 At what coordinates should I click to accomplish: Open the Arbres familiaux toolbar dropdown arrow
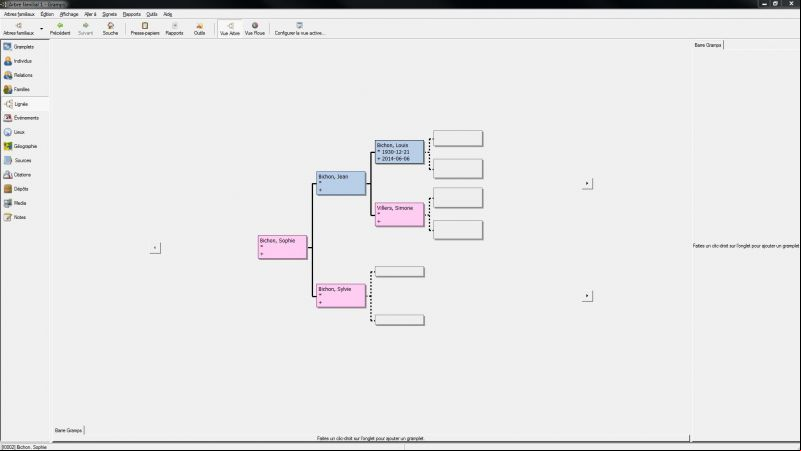click(41, 29)
